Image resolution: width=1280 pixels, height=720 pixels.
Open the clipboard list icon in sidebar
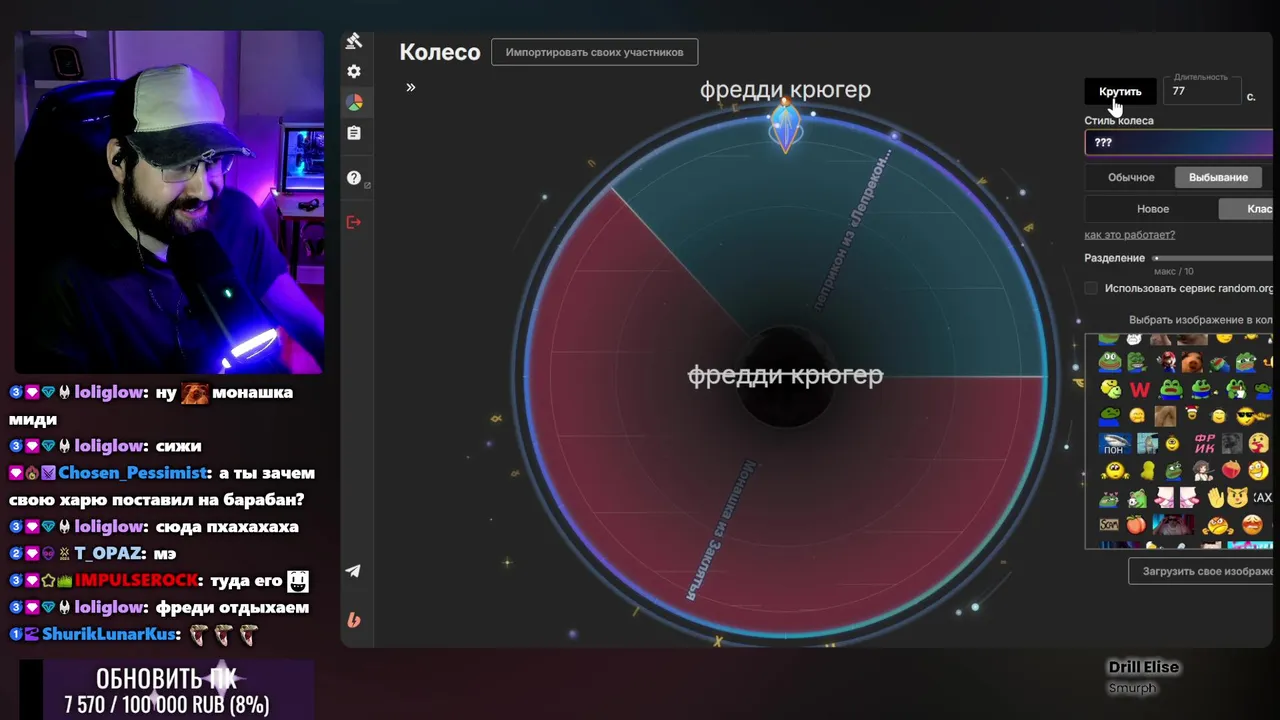pos(354,133)
